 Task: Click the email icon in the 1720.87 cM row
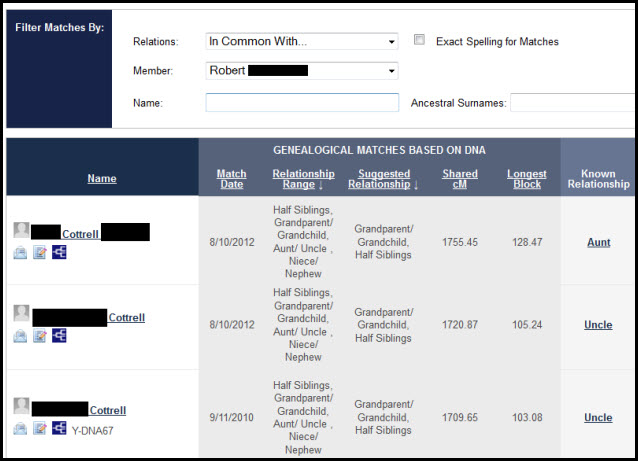[21, 336]
